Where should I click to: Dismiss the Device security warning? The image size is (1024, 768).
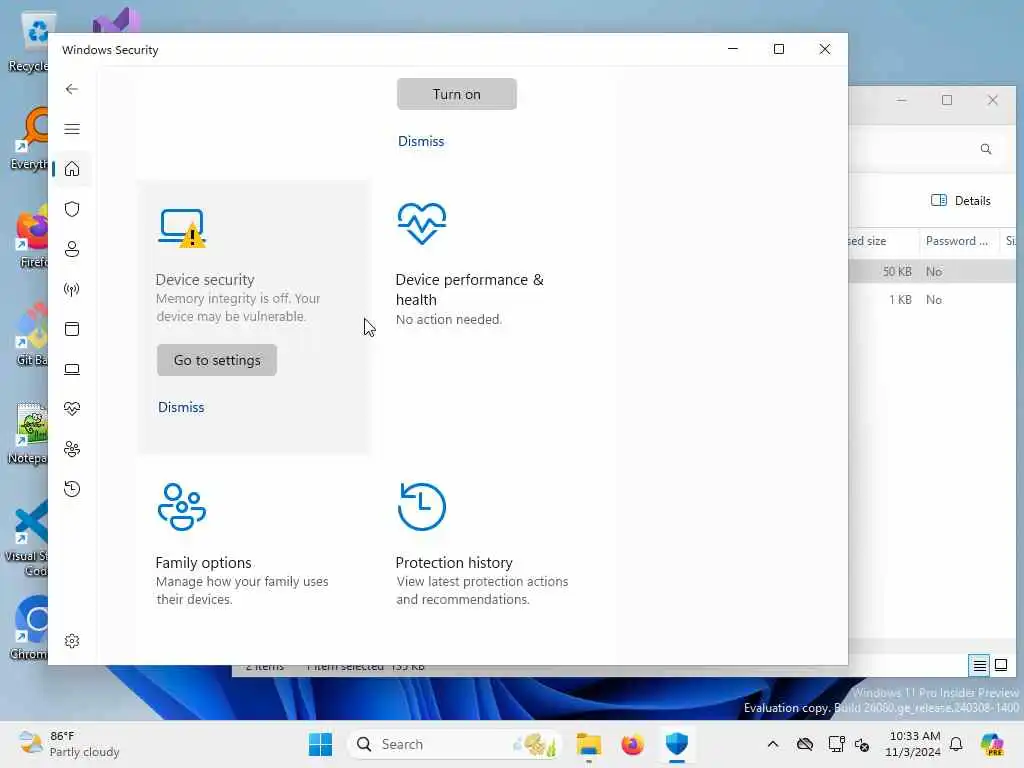coord(181,408)
